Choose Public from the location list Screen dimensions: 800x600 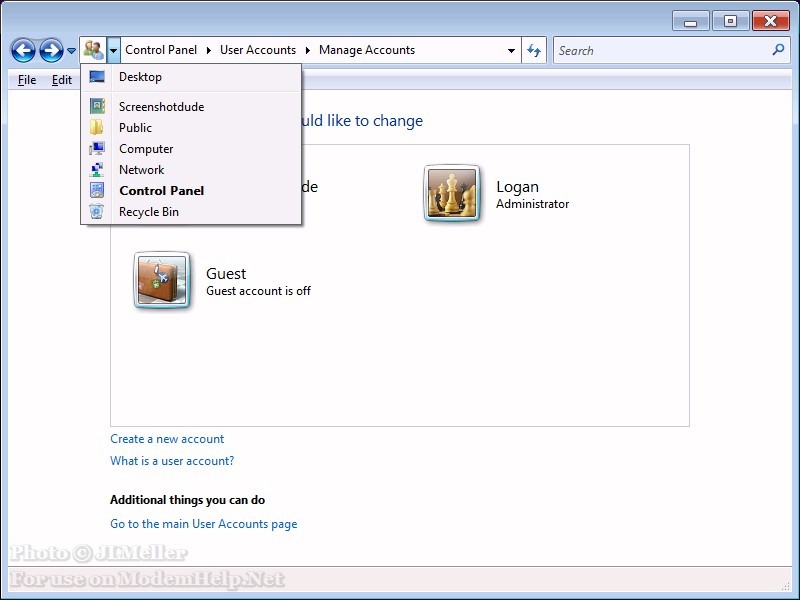click(x=191, y=128)
